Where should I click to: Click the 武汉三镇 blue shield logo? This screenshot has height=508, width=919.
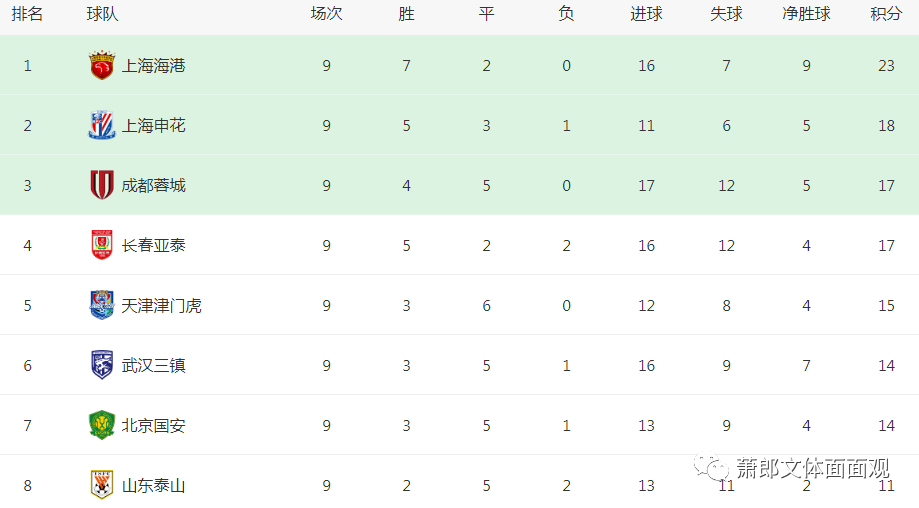pyautogui.click(x=102, y=365)
